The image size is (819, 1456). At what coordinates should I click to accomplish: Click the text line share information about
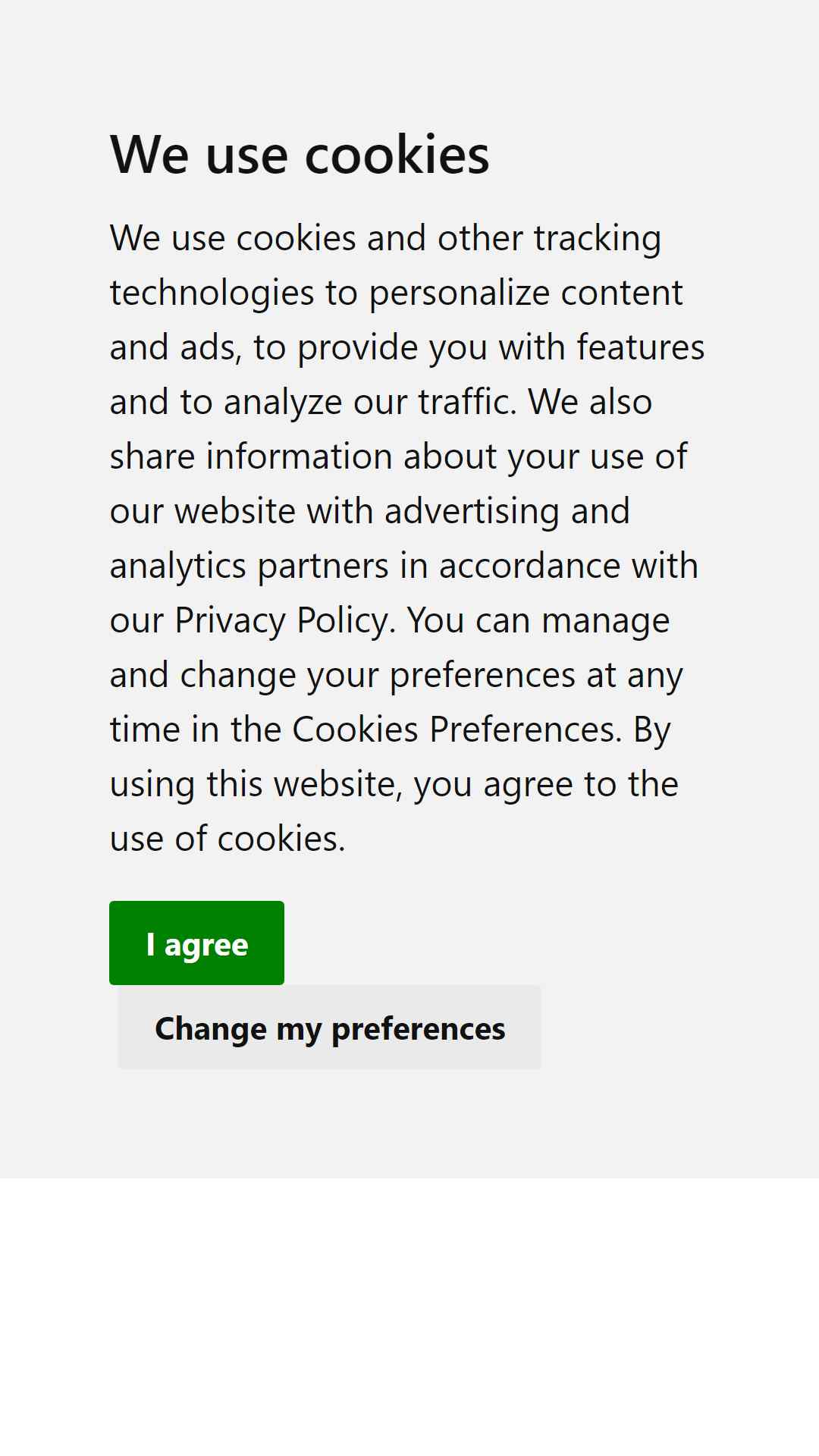303,457
